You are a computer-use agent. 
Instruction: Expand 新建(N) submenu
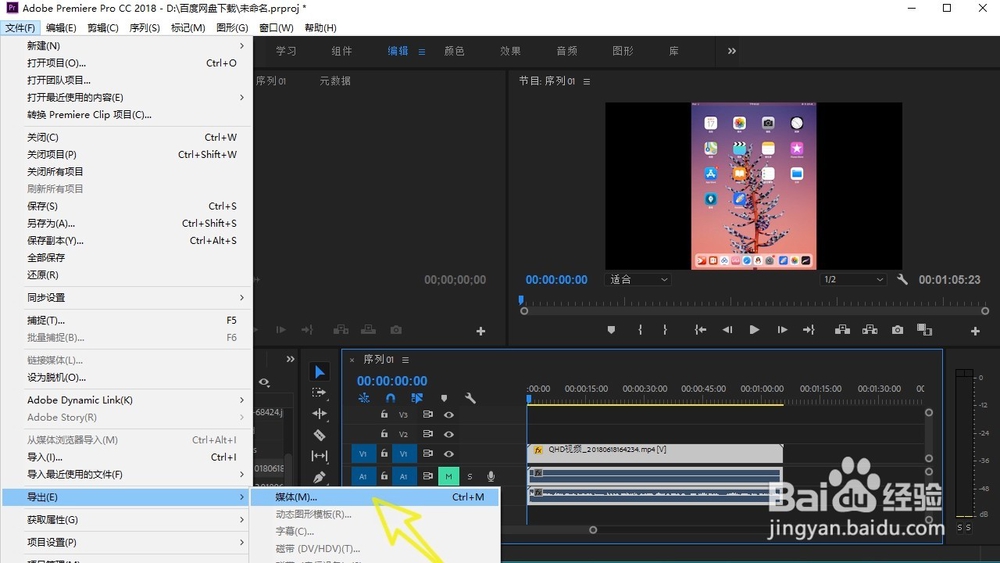(x=128, y=46)
